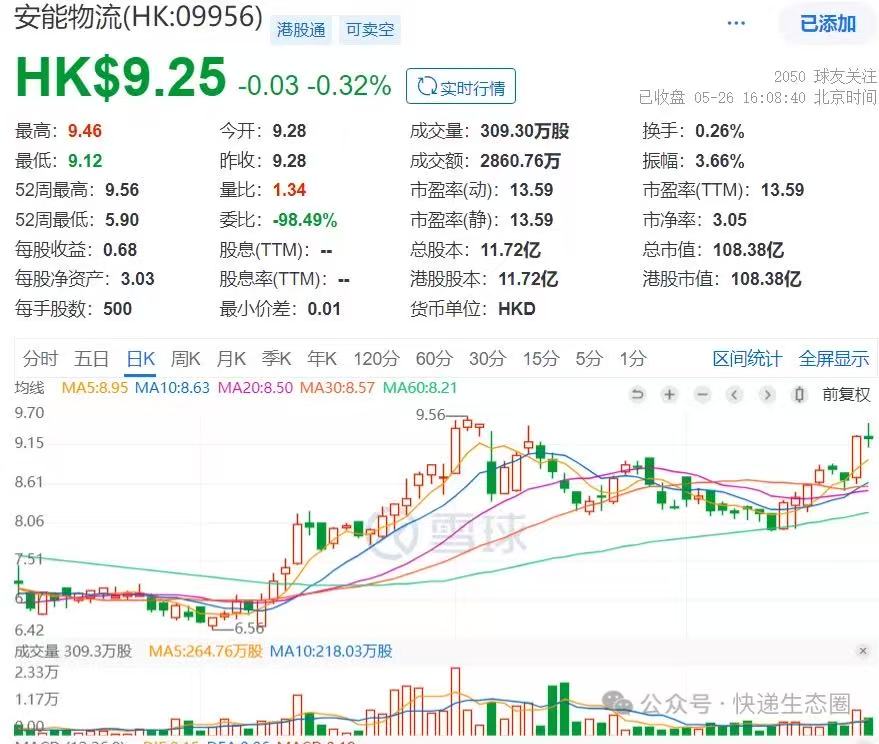879x744 pixels.
Task: Switch to the 60分 interval tab
Action: [x=434, y=358]
